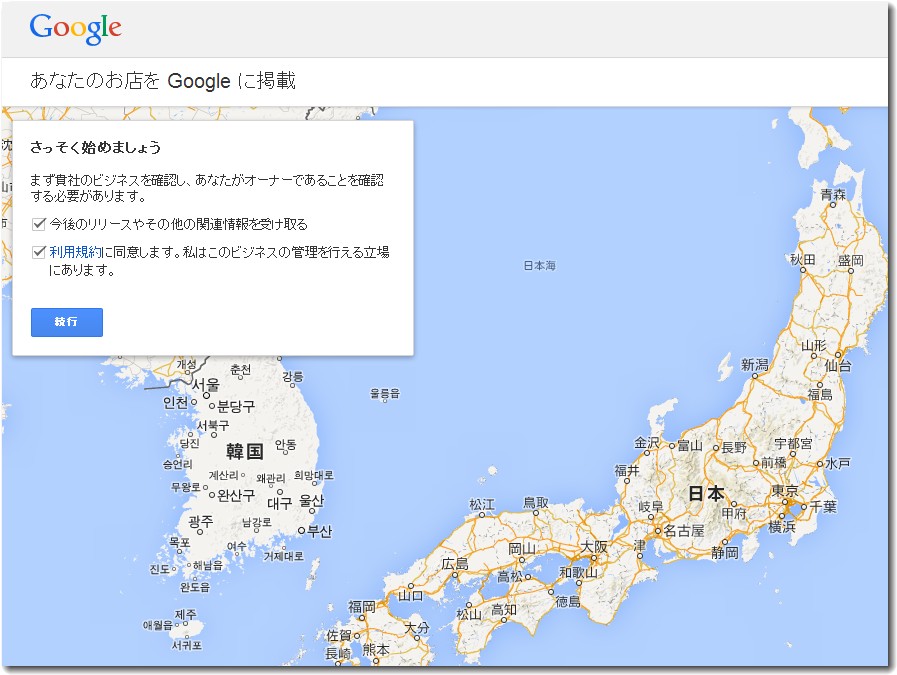Click the 日本 country label

(x=706, y=493)
